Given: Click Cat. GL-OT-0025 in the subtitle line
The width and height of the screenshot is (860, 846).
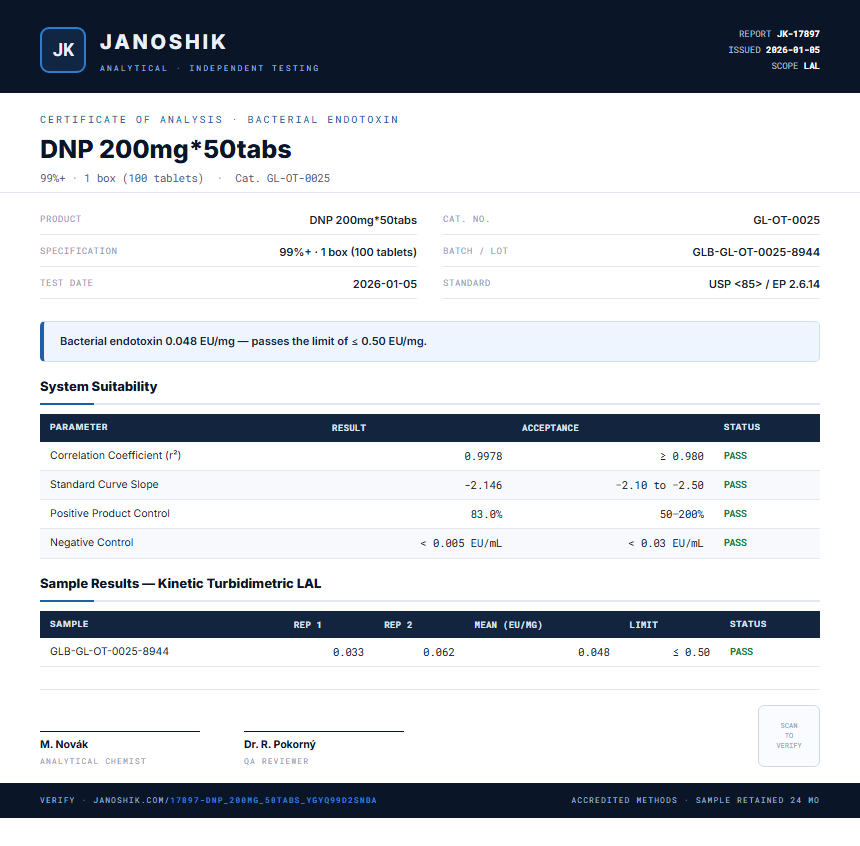Looking at the screenshot, I should pos(282,178).
